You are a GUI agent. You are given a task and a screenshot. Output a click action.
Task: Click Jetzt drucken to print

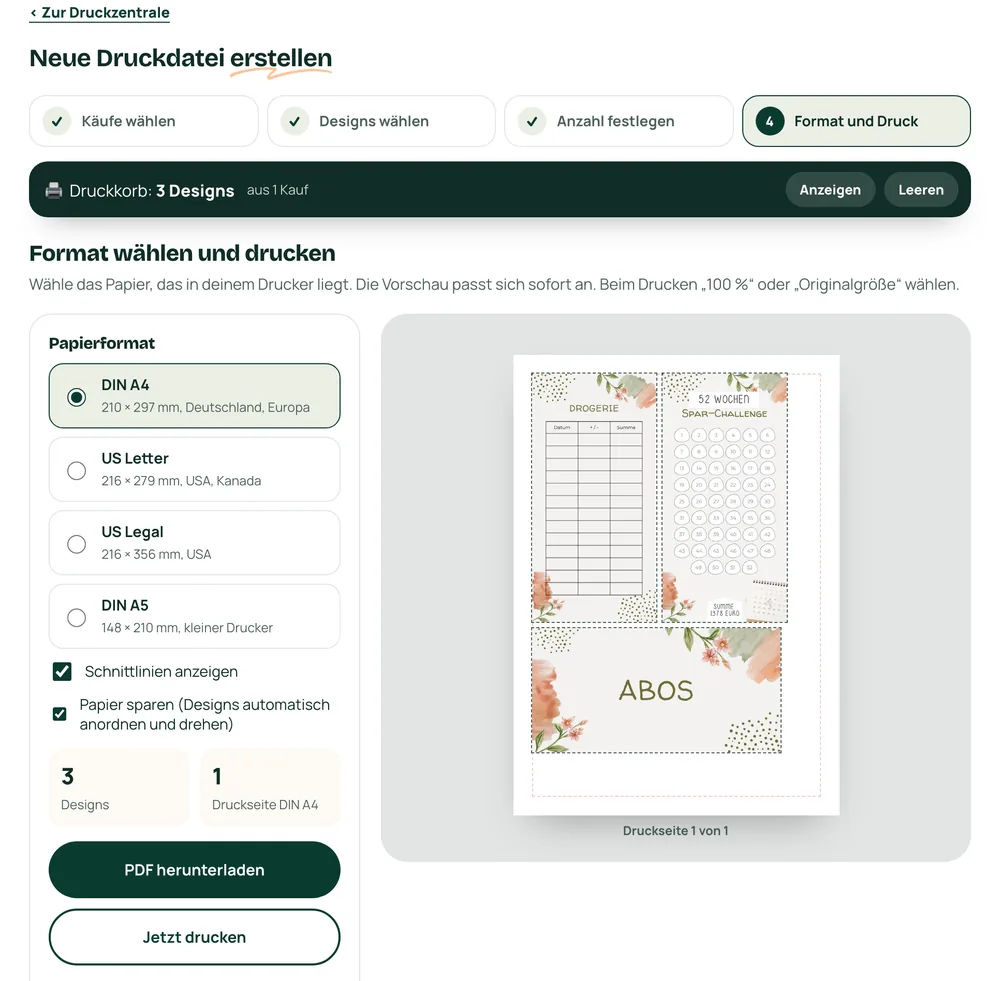coord(195,937)
